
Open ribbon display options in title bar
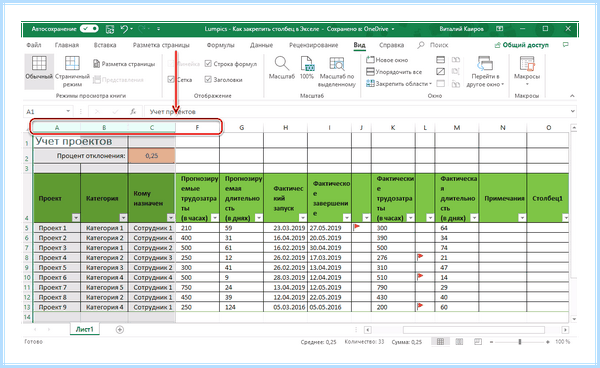[499, 29]
